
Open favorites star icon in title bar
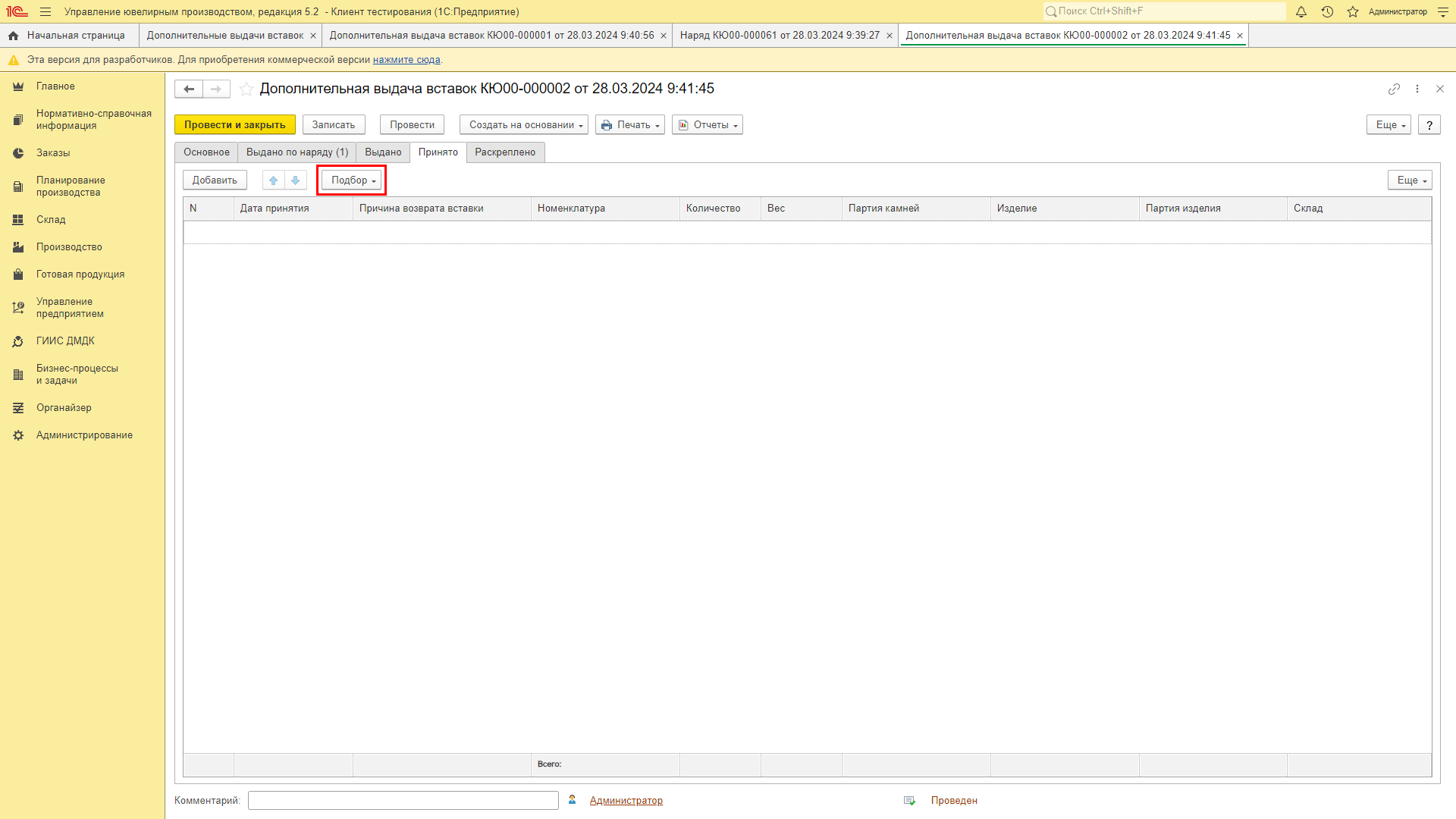(x=1353, y=11)
